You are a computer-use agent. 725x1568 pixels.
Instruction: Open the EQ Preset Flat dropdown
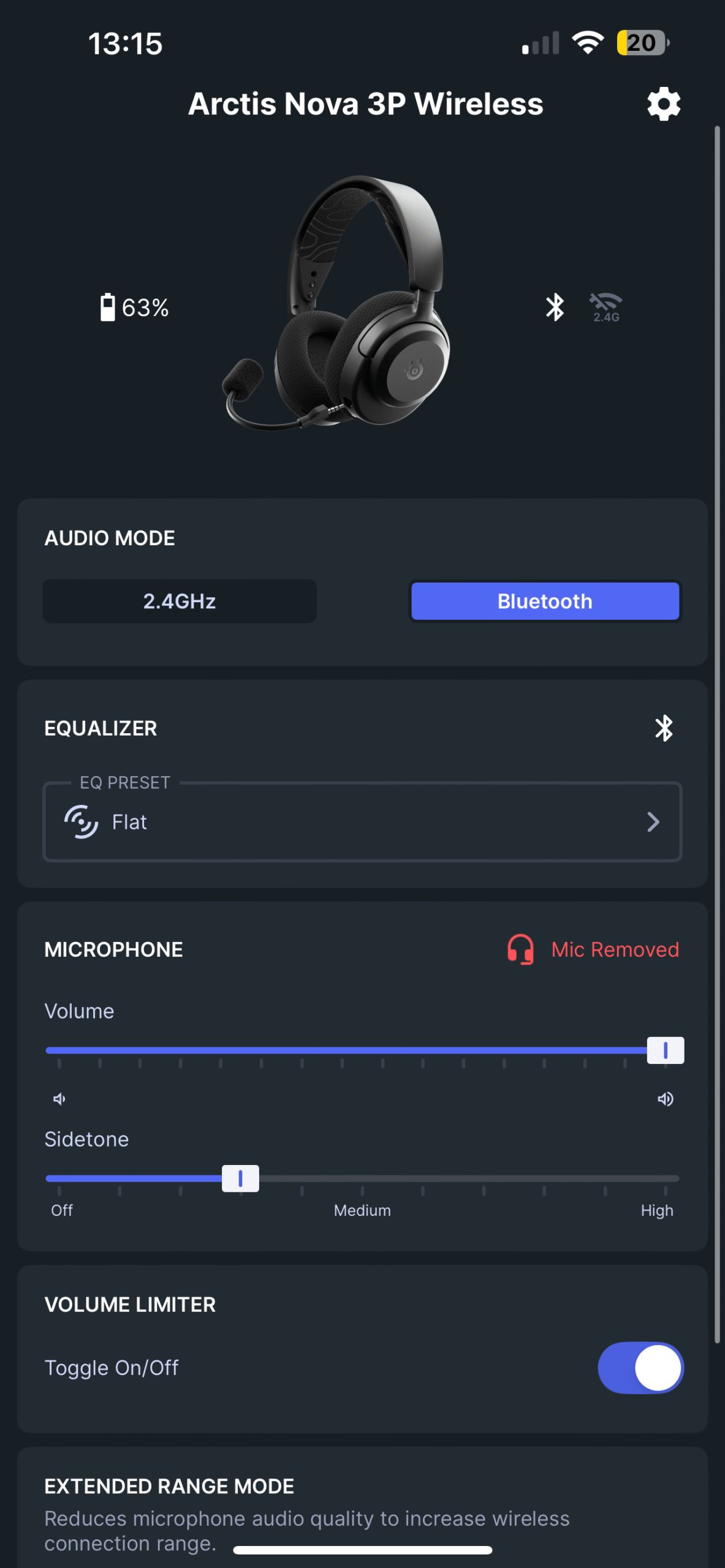click(x=362, y=821)
